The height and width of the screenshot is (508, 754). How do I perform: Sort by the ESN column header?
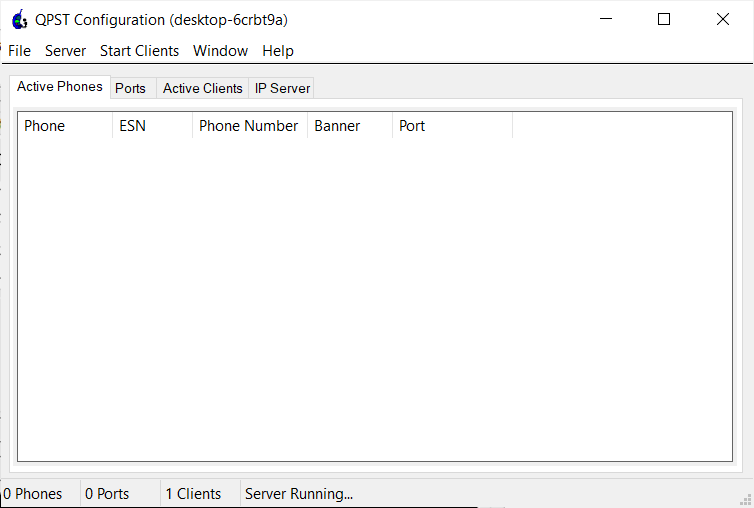coord(152,126)
